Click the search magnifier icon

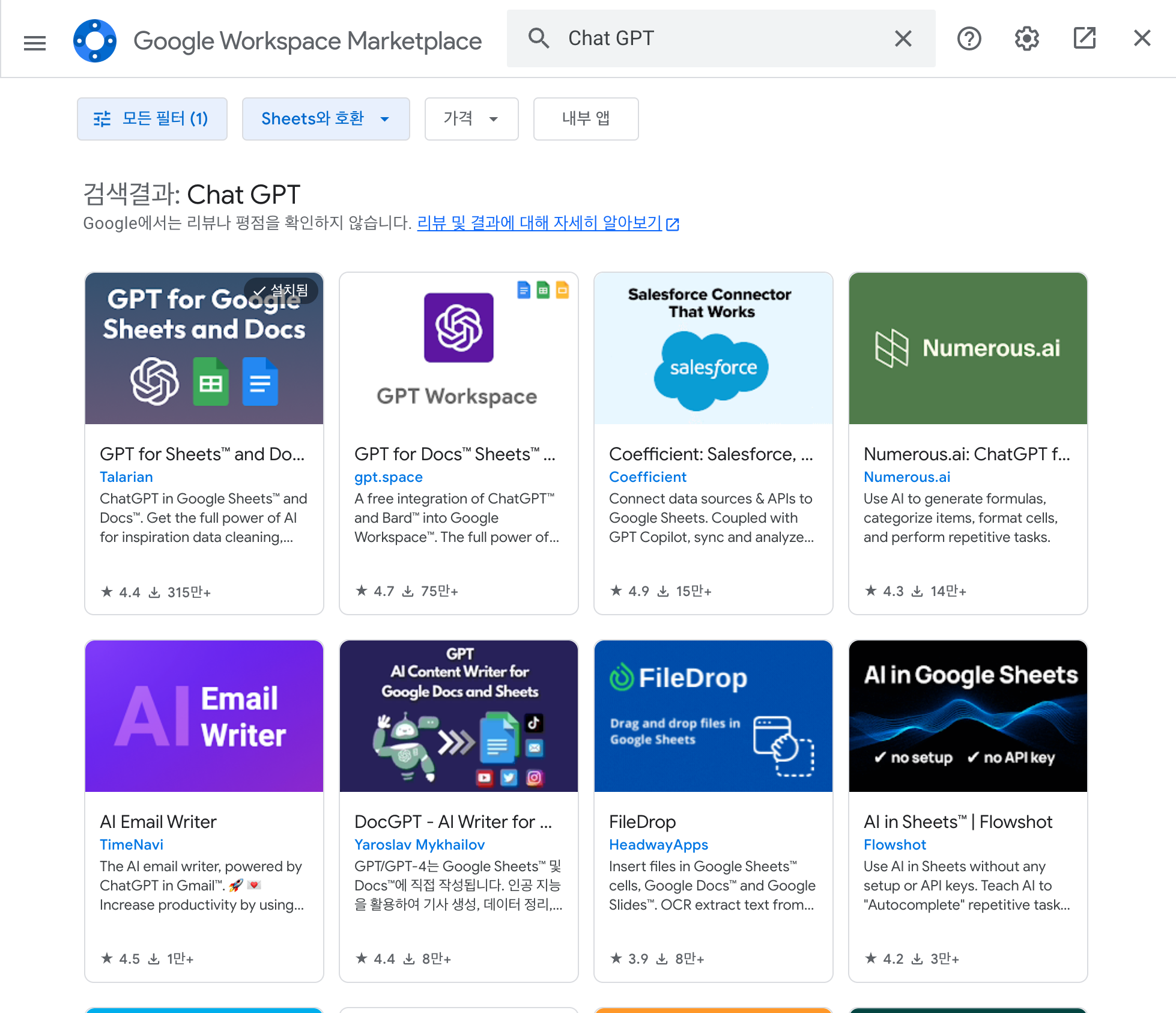[x=538, y=38]
